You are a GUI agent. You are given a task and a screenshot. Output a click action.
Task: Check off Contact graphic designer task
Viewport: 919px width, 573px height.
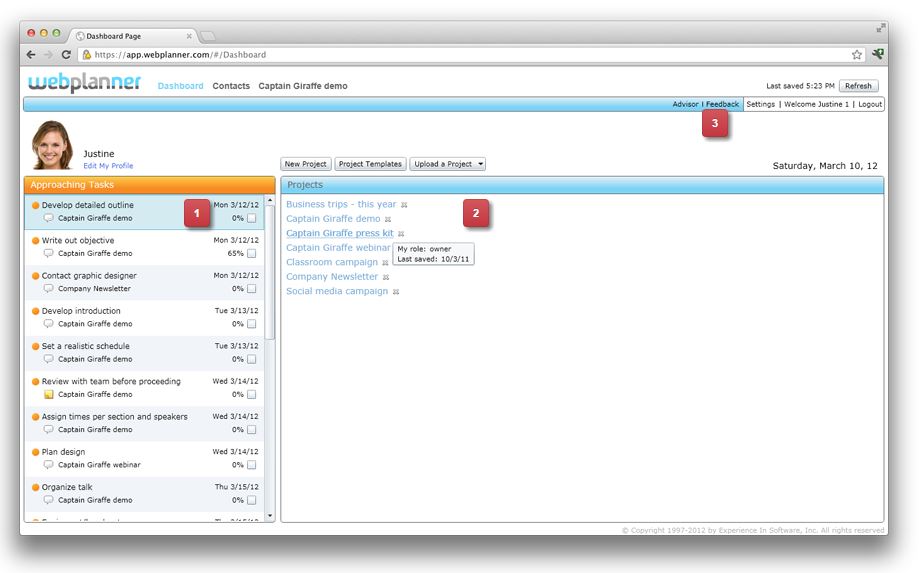tap(251, 289)
